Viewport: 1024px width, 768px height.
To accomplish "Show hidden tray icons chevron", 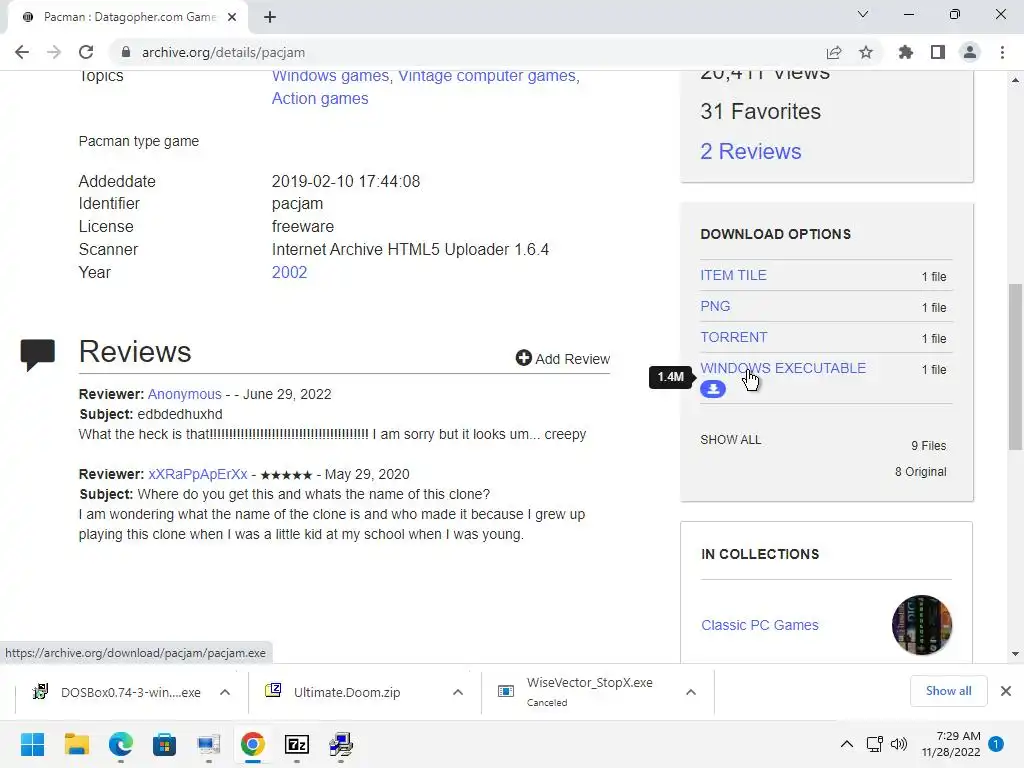I will [846, 744].
